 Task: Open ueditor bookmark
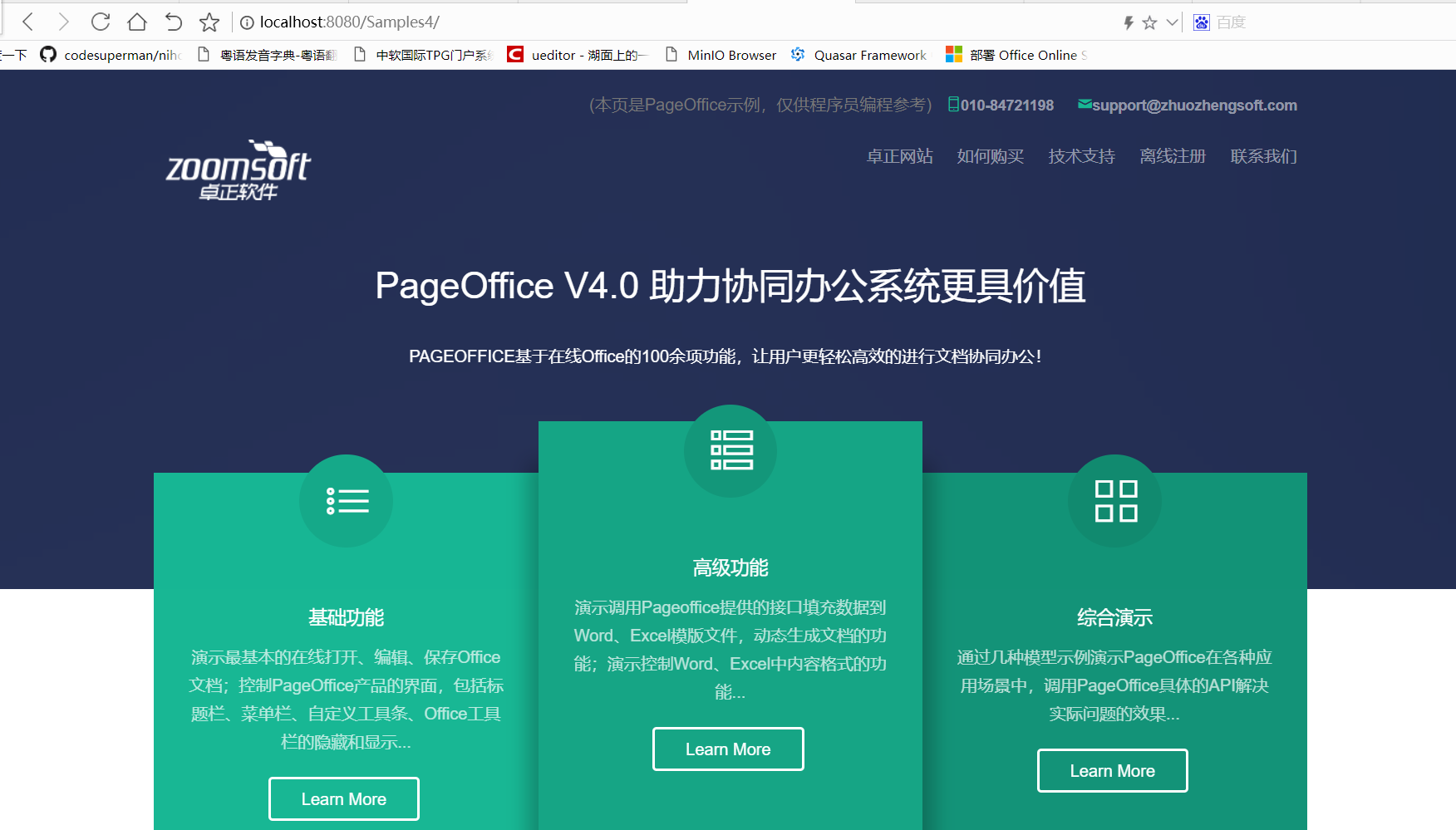coord(578,55)
